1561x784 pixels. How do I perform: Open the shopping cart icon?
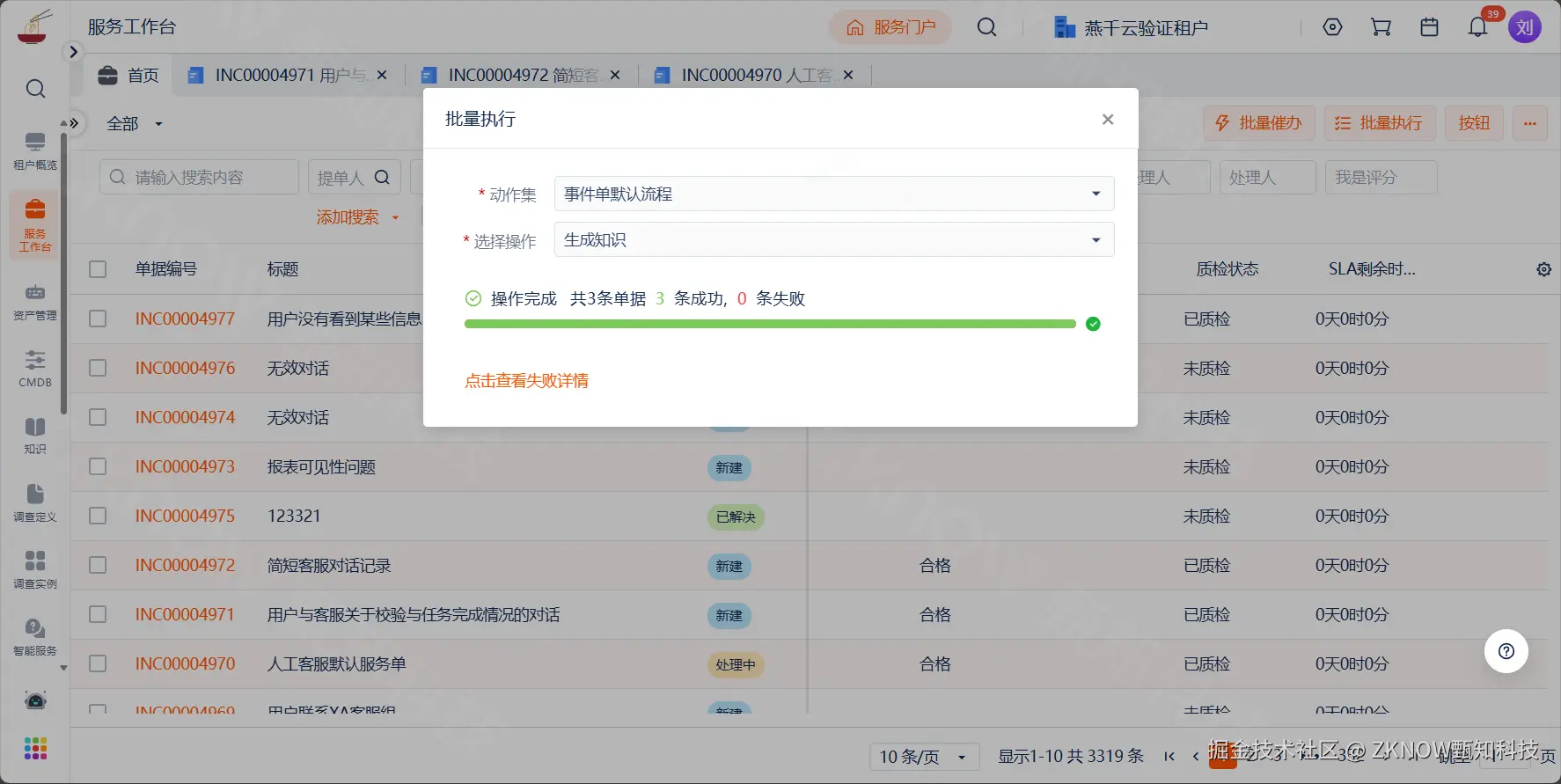point(1381,27)
